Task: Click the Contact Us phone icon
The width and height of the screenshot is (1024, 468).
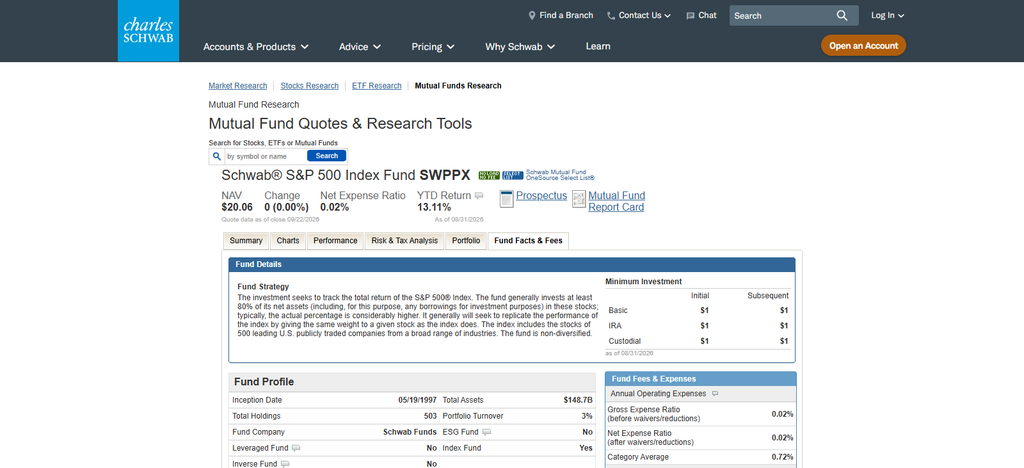Action: point(611,16)
